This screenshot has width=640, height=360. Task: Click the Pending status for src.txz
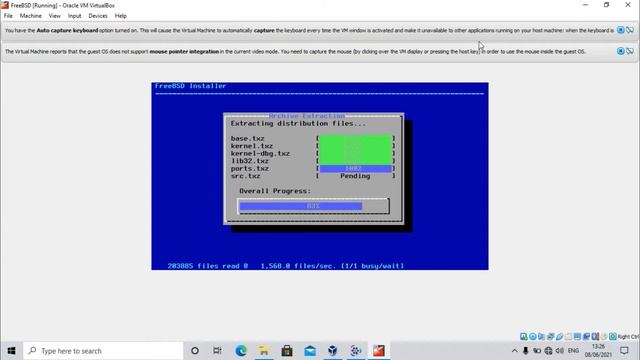pos(355,176)
